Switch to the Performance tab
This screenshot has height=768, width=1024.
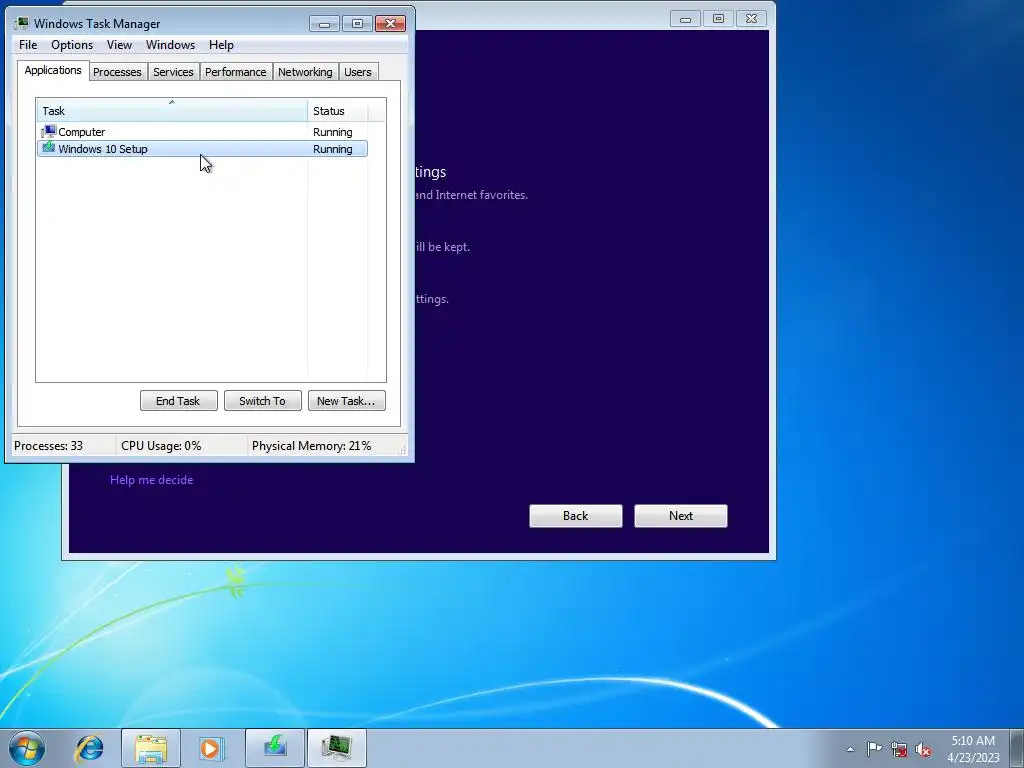[x=236, y=72]
